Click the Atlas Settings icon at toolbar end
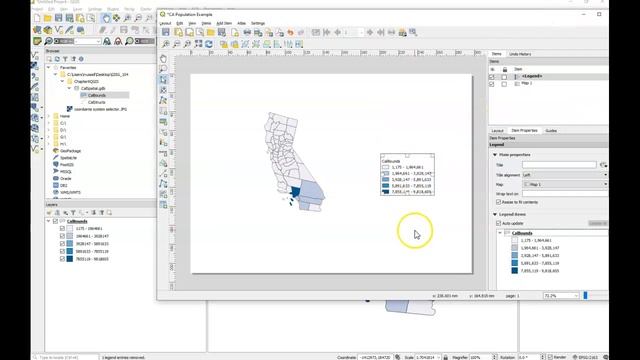The width and height of the screenshot is (640, 360). [413, 32]
